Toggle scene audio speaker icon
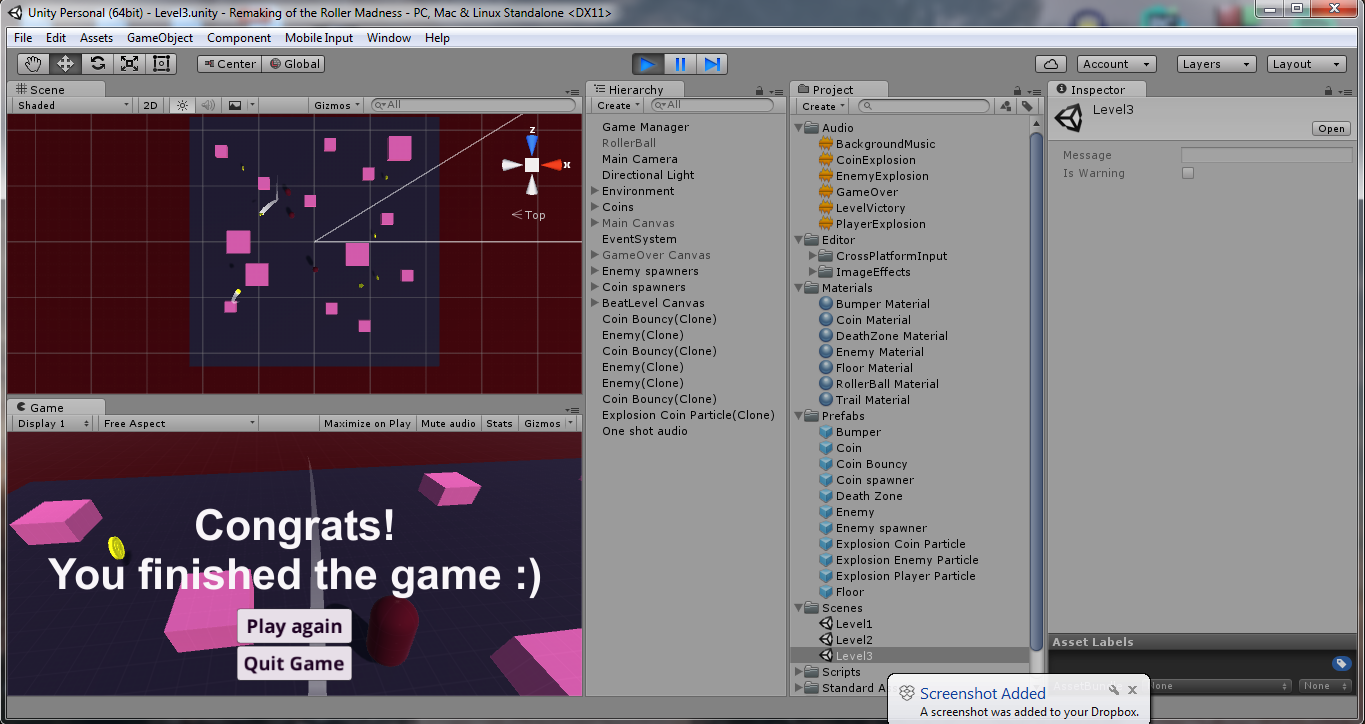This screenshot has width=1365, height=724. point(208,105)
